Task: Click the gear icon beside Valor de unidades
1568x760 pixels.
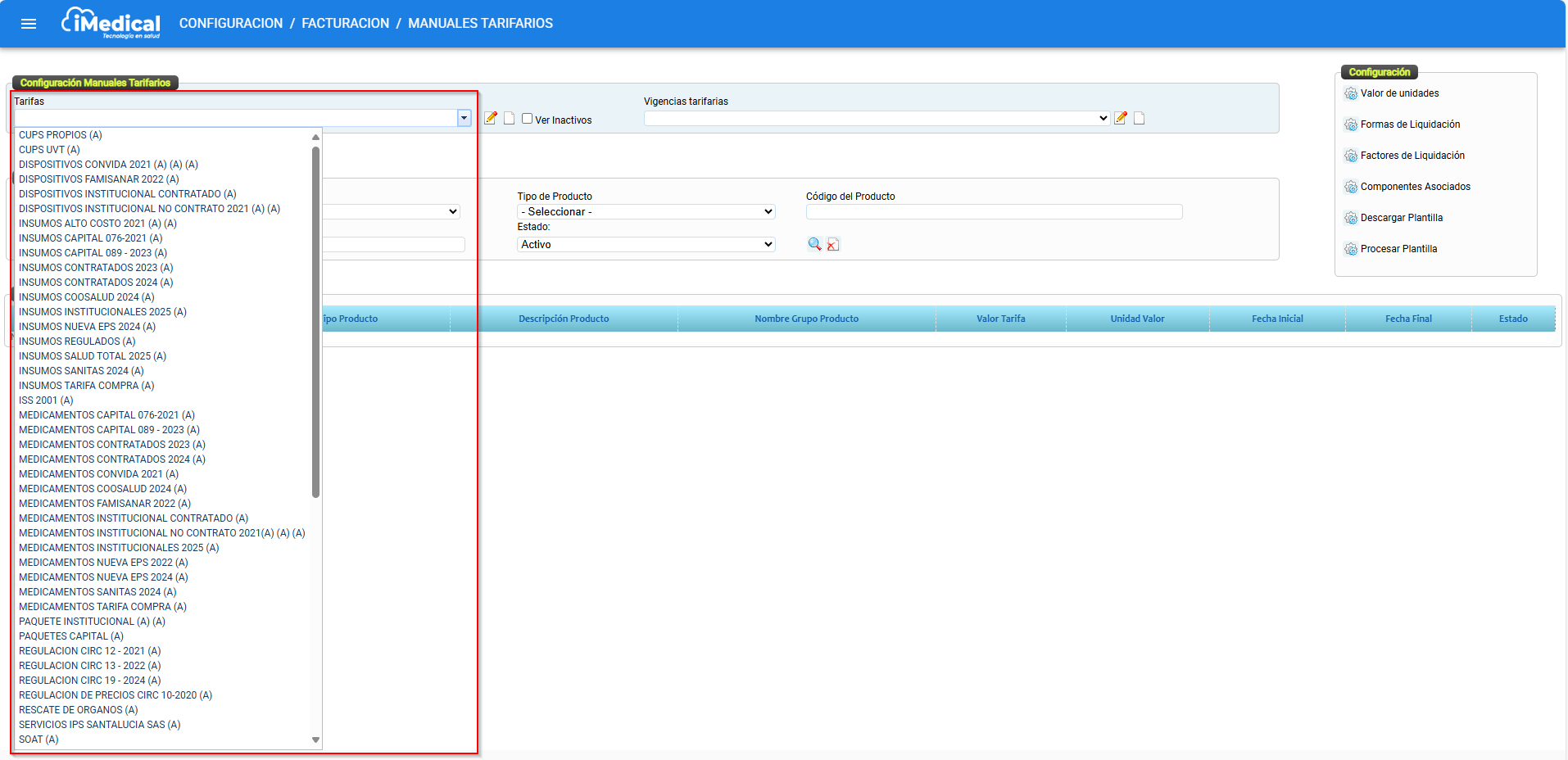Action: 1350,93
